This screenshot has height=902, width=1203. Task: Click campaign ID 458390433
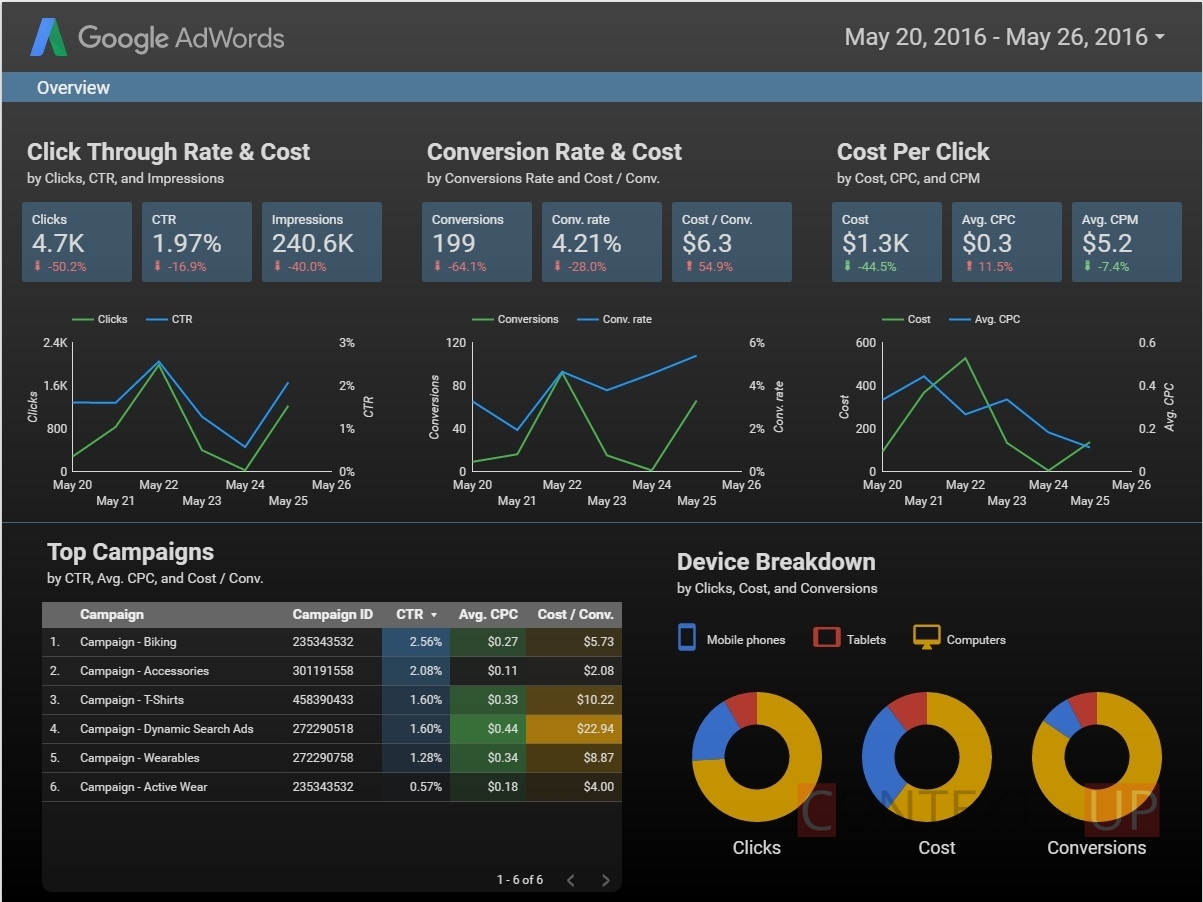(x=323, y=700)
